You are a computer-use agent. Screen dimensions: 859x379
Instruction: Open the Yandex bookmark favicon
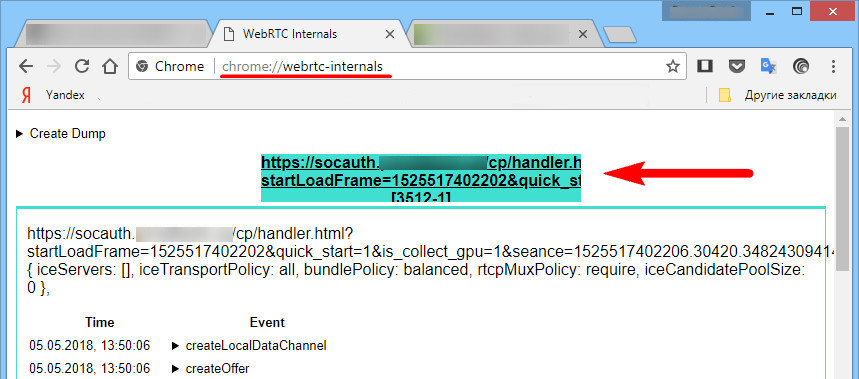[x=26, y=95]
